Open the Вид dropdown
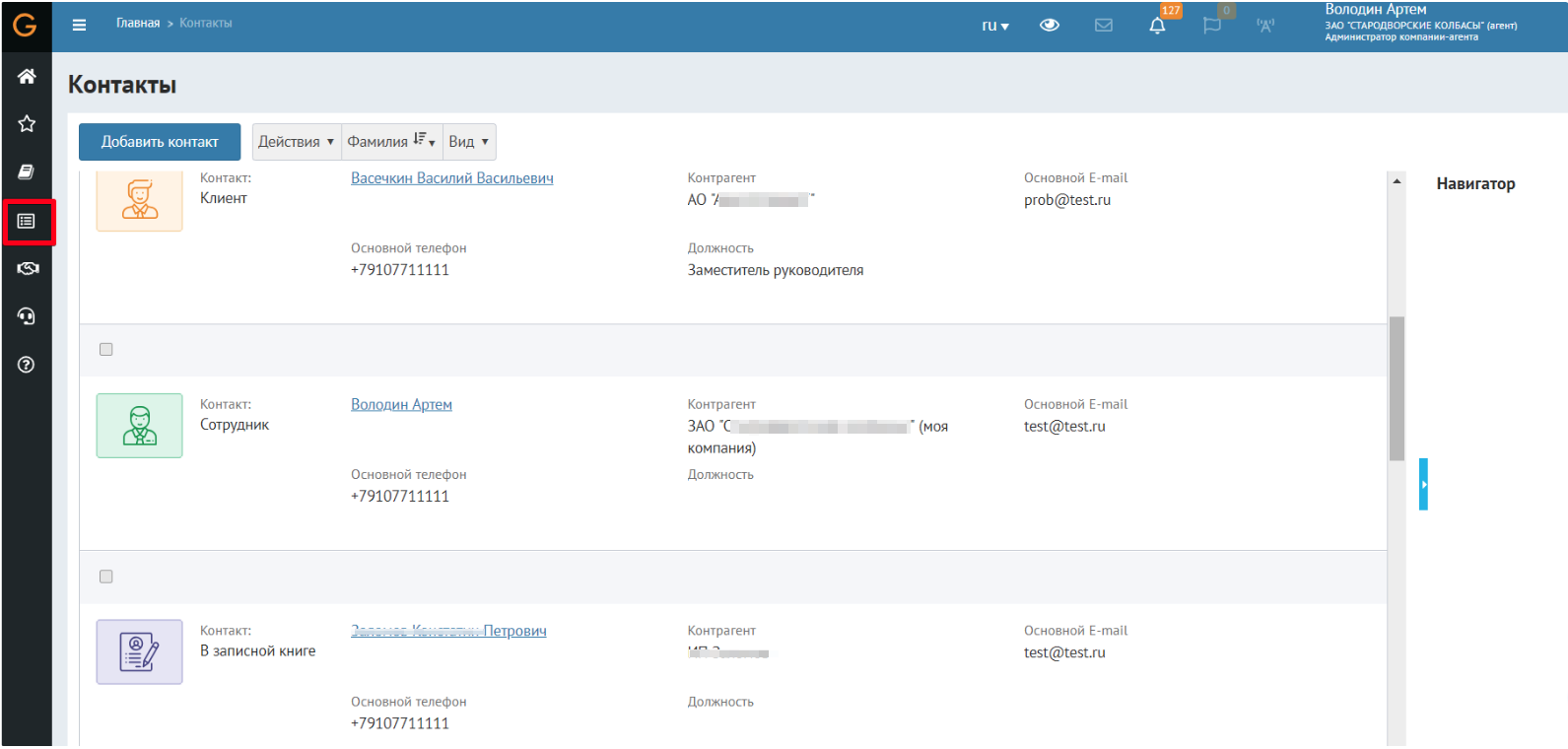This screenshot has height=749, width=1568. click(x=469, y=142)
